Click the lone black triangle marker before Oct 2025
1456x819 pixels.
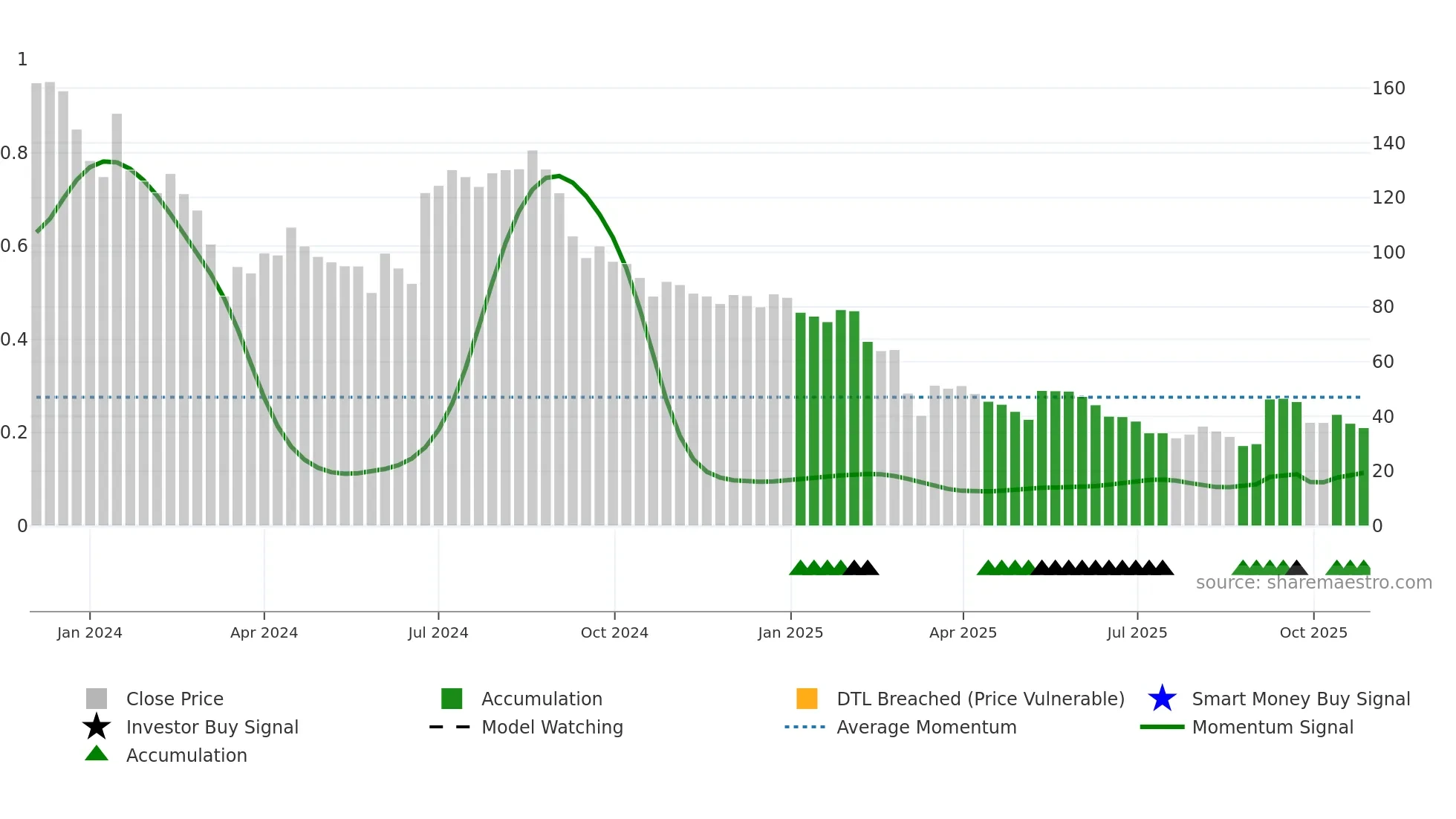(x=1296, y=569)
